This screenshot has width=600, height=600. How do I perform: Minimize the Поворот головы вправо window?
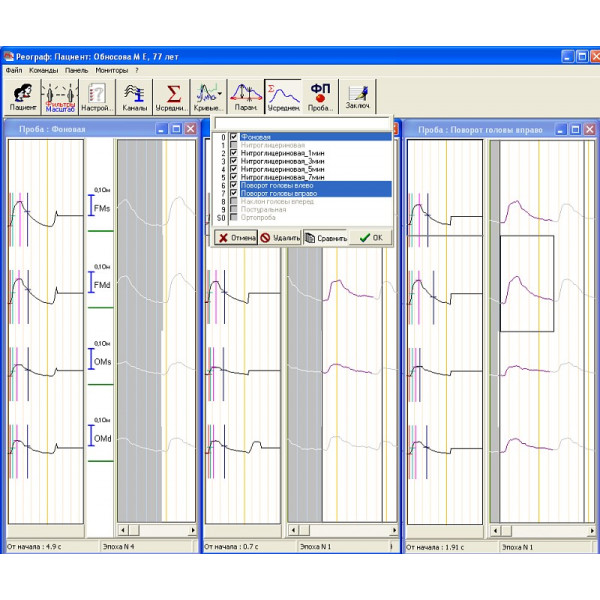pyautogui.click(x=560, y=130)
